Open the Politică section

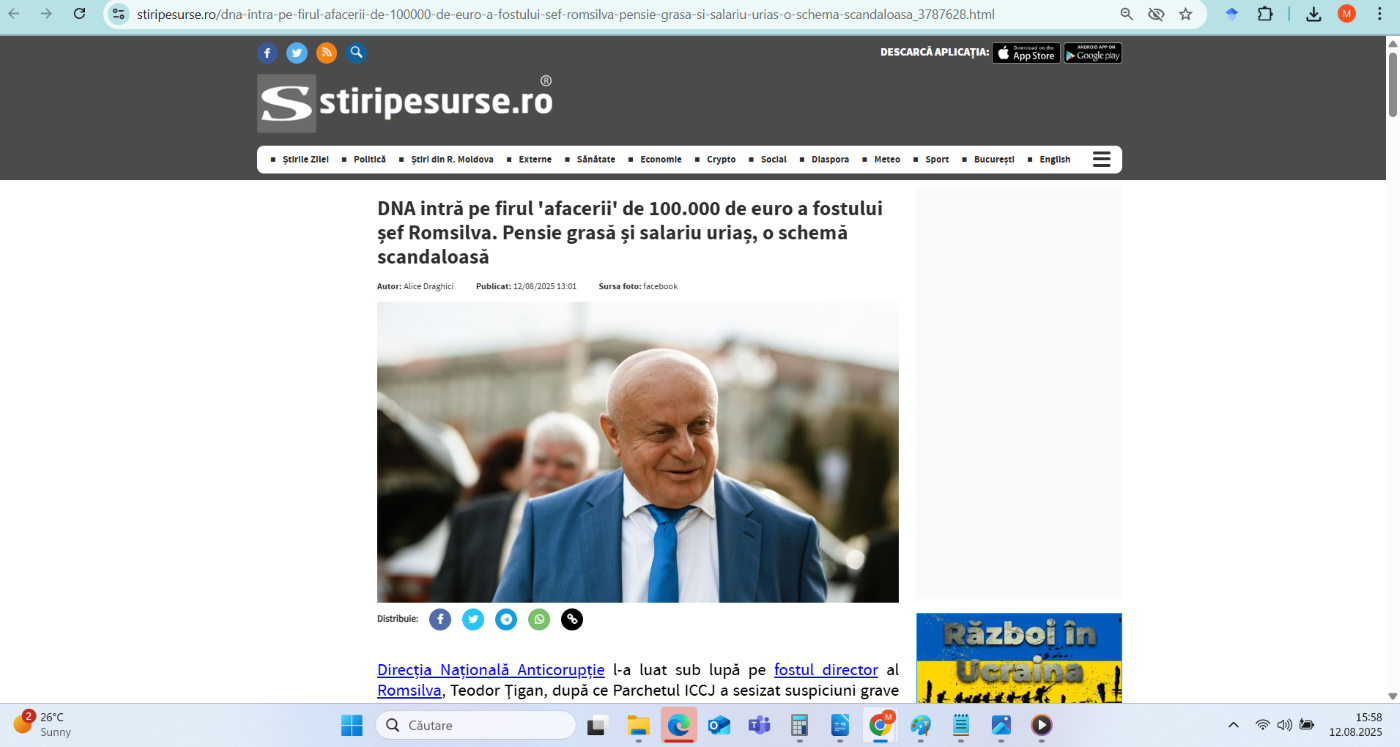[369, 159]
